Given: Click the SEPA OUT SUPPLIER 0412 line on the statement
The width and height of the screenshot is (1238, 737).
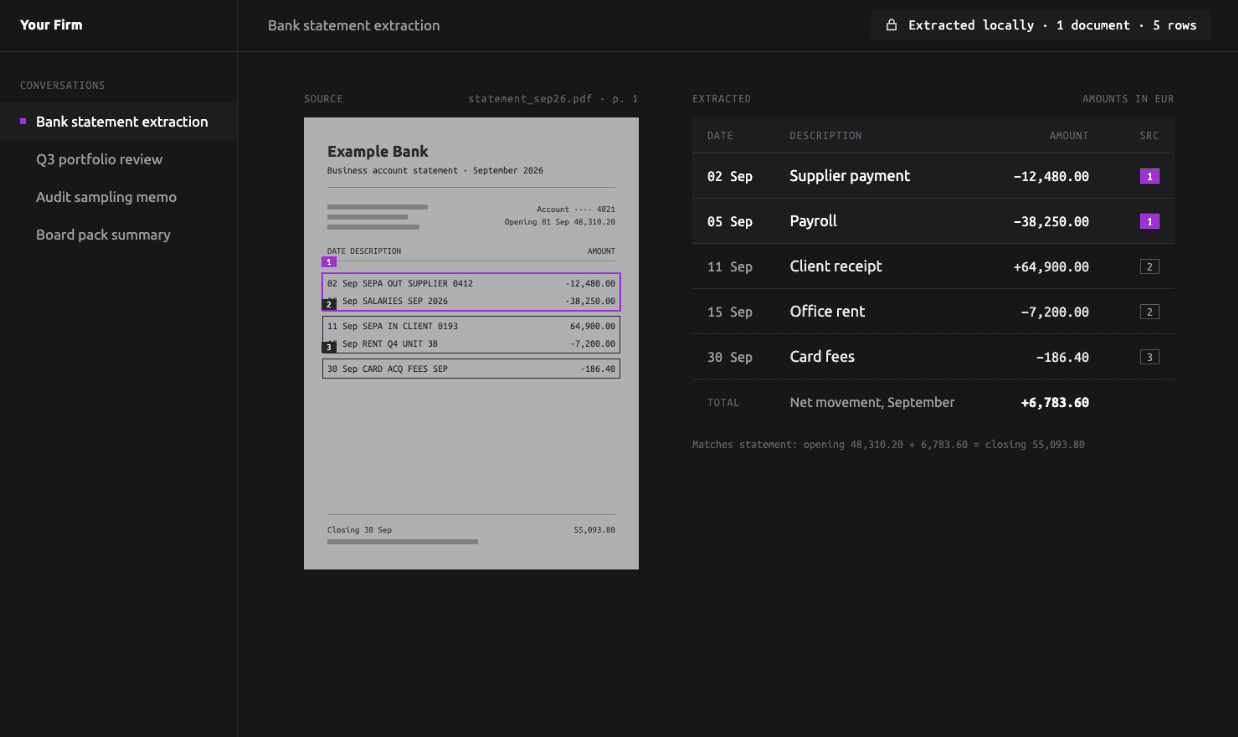Looking at the screenshot, I should coord(471,284).
